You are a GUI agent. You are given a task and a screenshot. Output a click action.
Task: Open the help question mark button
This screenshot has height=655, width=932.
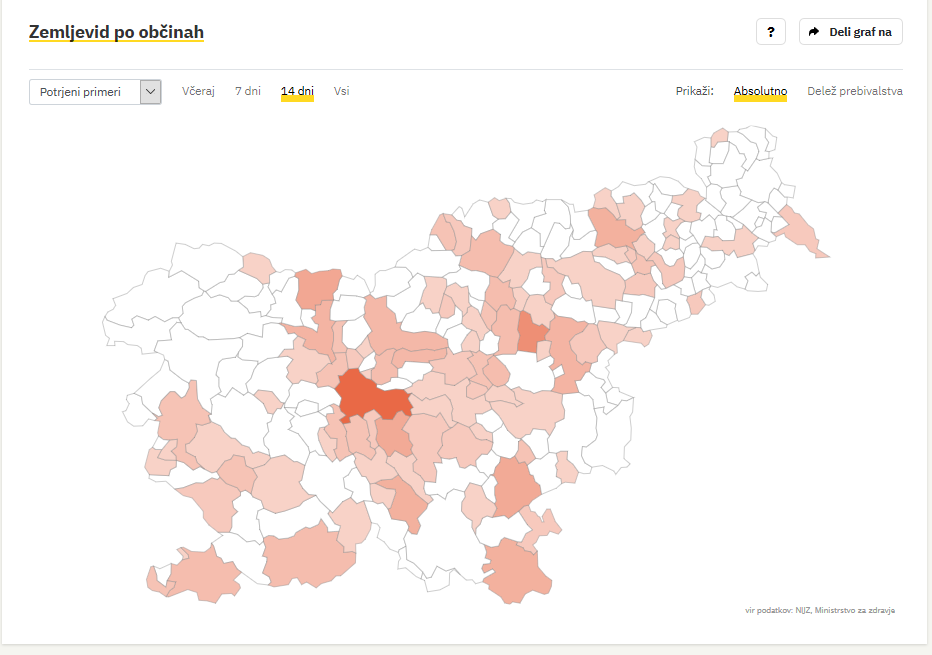pos(770,32)
